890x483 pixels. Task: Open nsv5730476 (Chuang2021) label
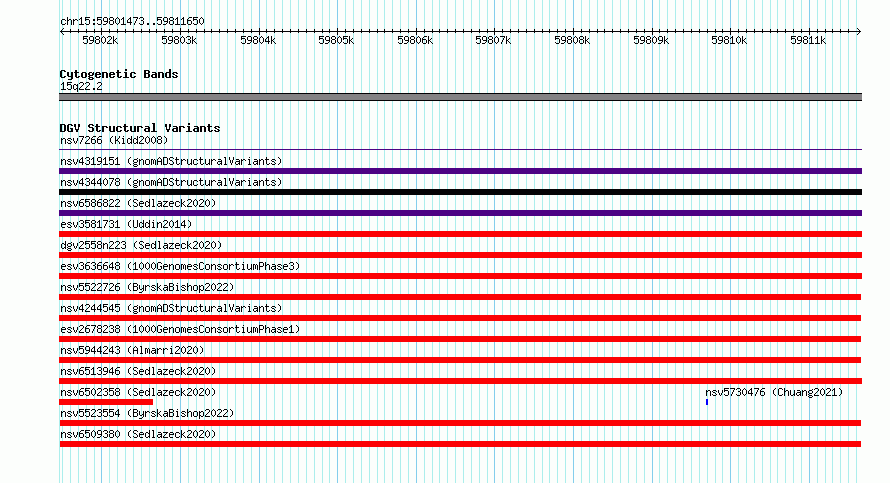click(x=774, y=392)
